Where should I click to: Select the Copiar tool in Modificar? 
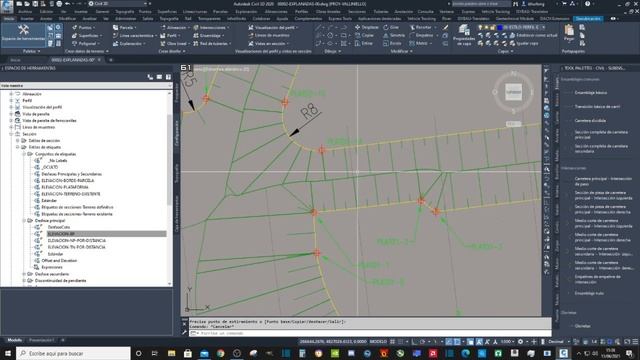coord(364,36)
